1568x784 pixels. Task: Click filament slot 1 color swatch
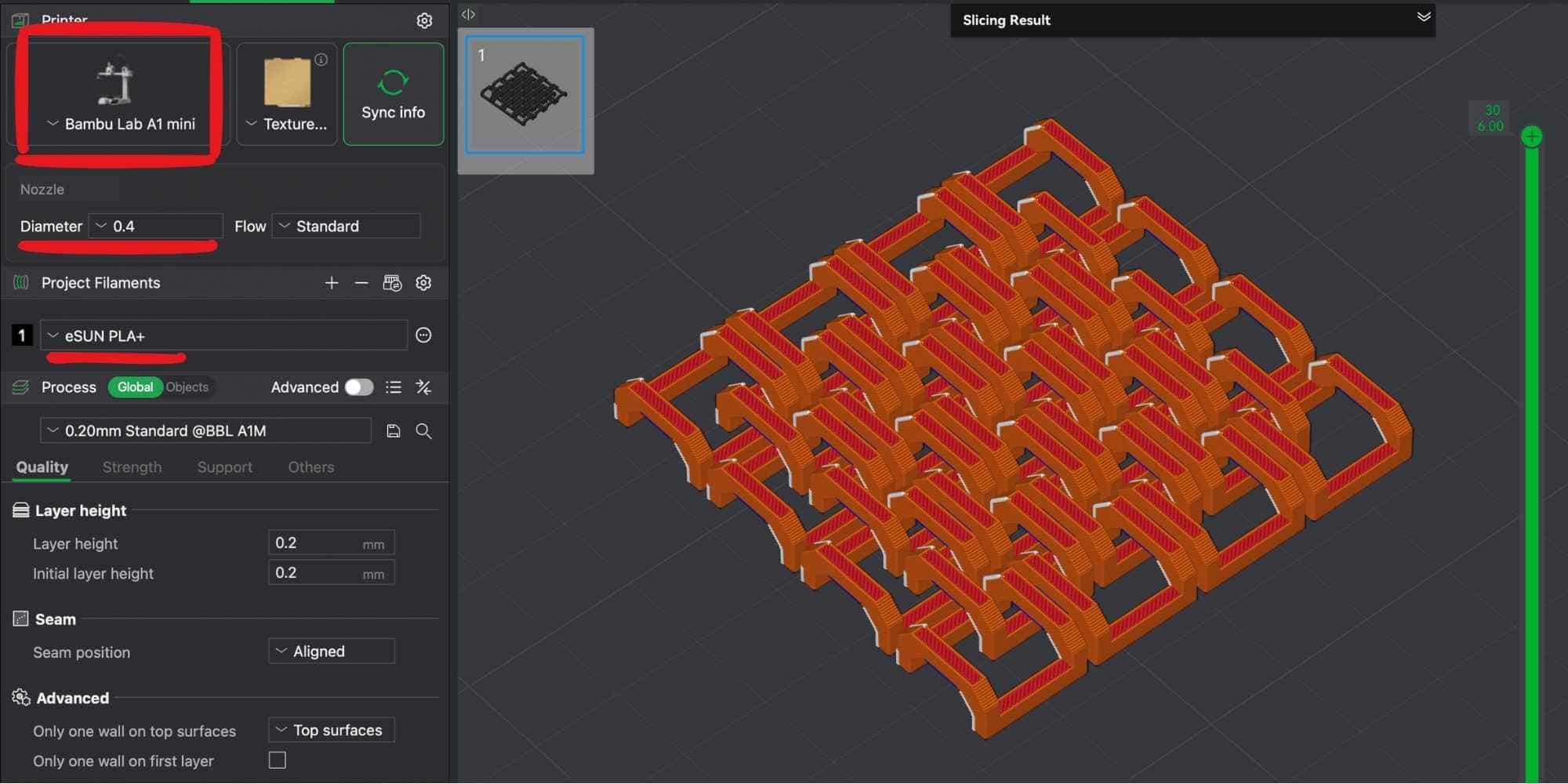tap(22, 336)
